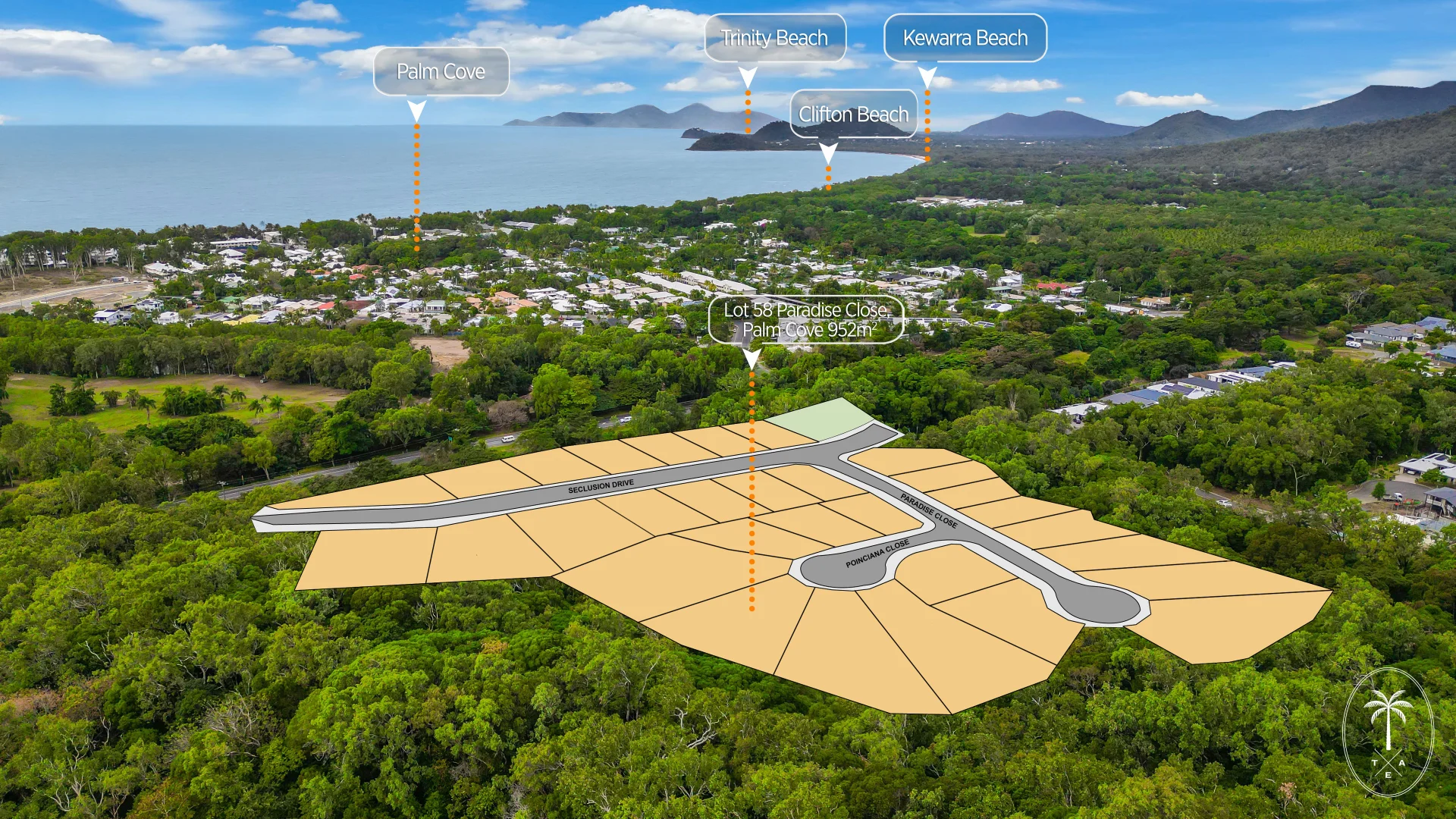Select the Kewarra Beach label tab
The height and width of the screenshot is (819, 1456).
click(965, 37)
